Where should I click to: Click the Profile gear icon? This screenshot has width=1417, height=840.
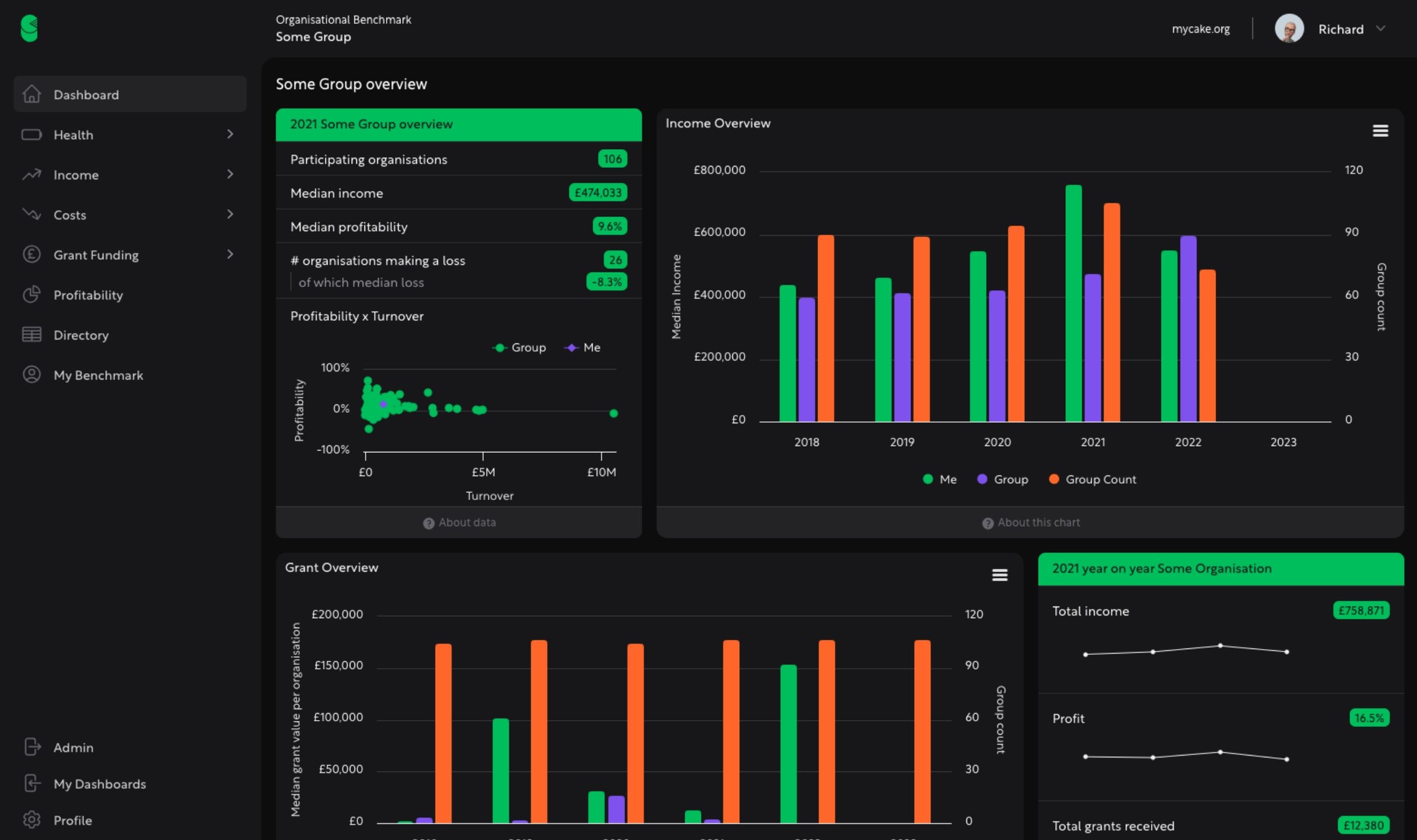[32, 820]
